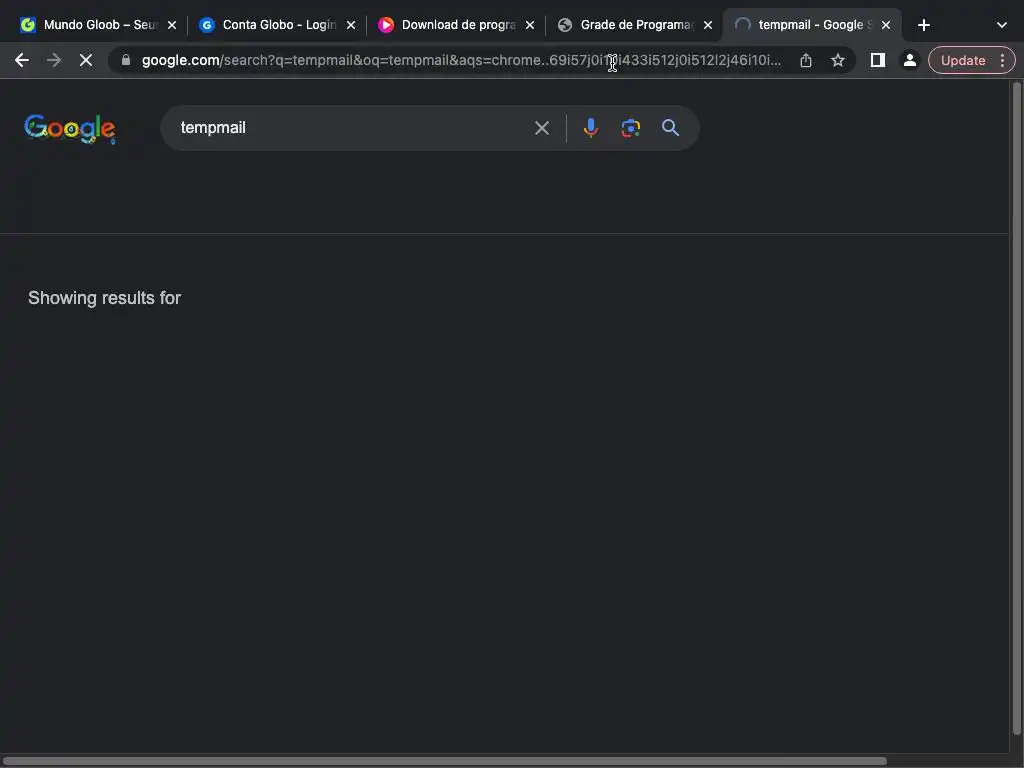Close the Grade de Programação tab

tap(708, 25)
